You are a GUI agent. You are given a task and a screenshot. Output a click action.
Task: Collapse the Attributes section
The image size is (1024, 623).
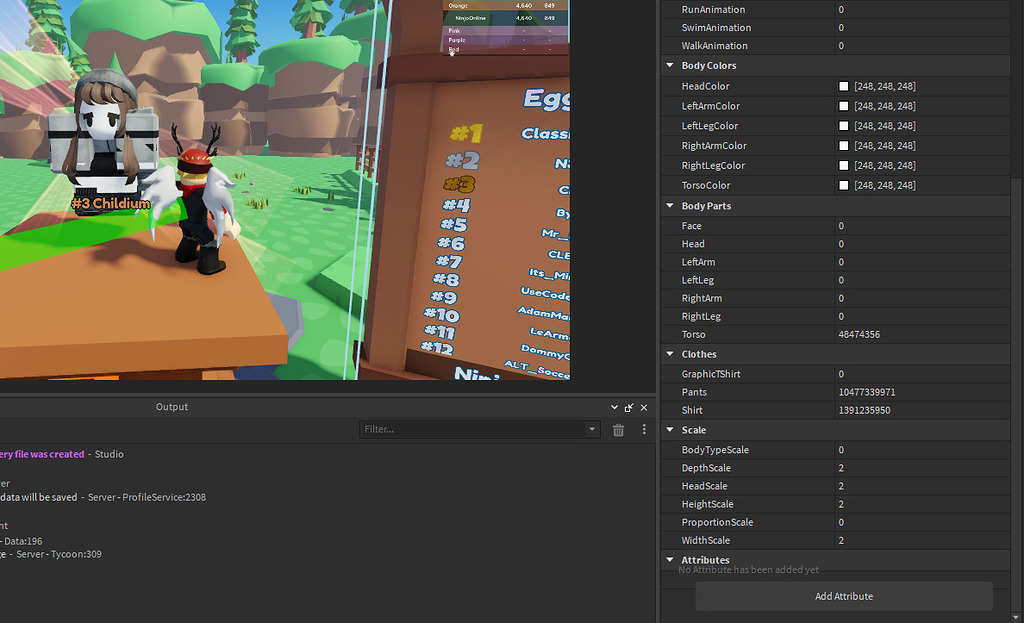[x=668, y=560]
